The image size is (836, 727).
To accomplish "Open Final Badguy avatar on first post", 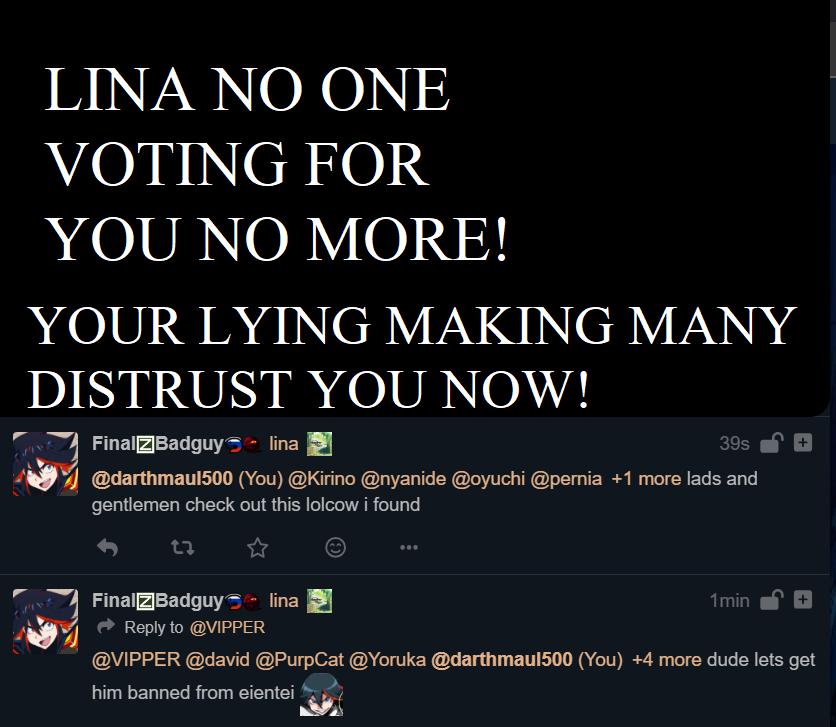I will pyautogui.click(x=45, y=464).
